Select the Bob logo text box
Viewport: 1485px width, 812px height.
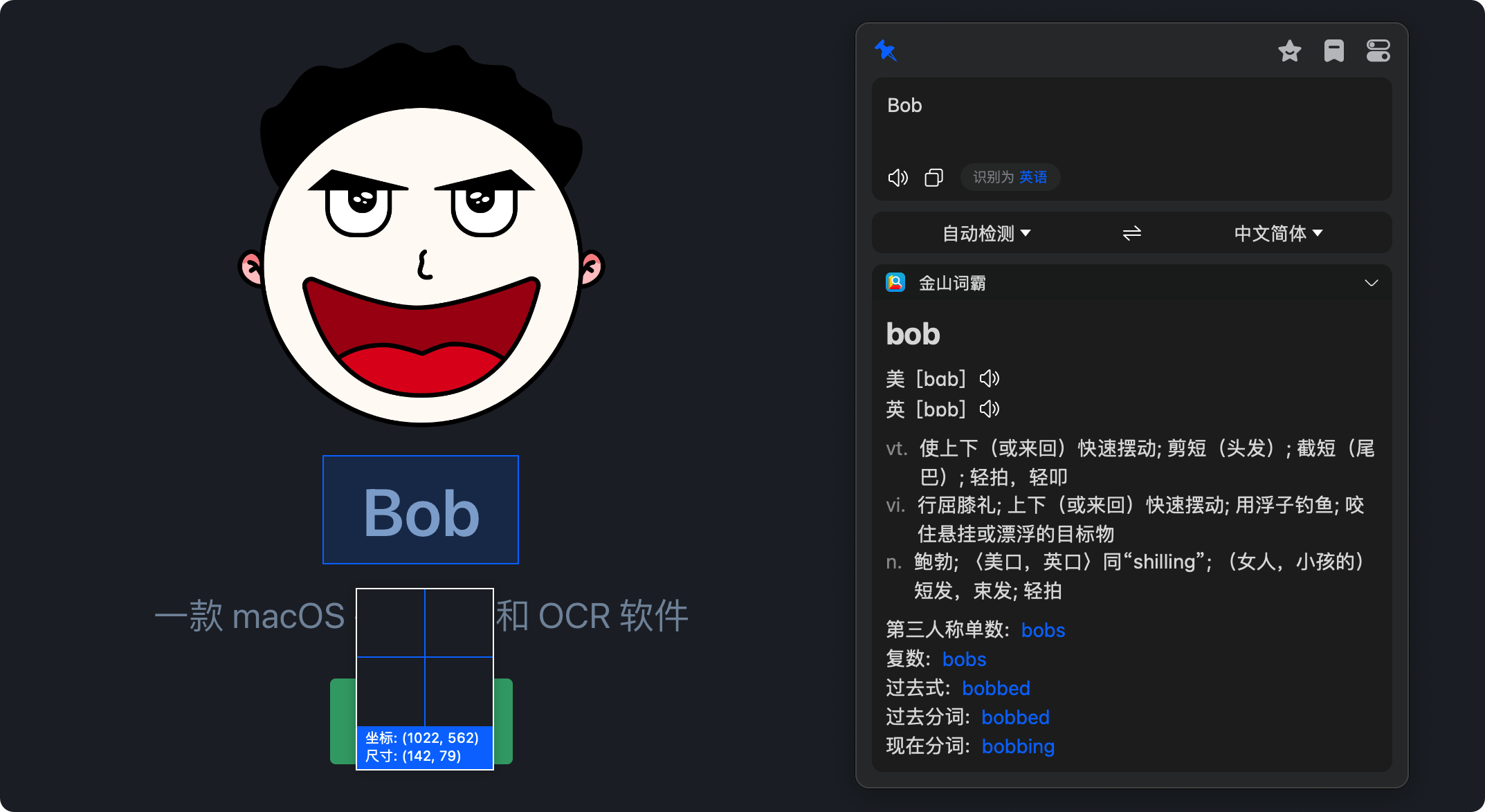[420, 510]
